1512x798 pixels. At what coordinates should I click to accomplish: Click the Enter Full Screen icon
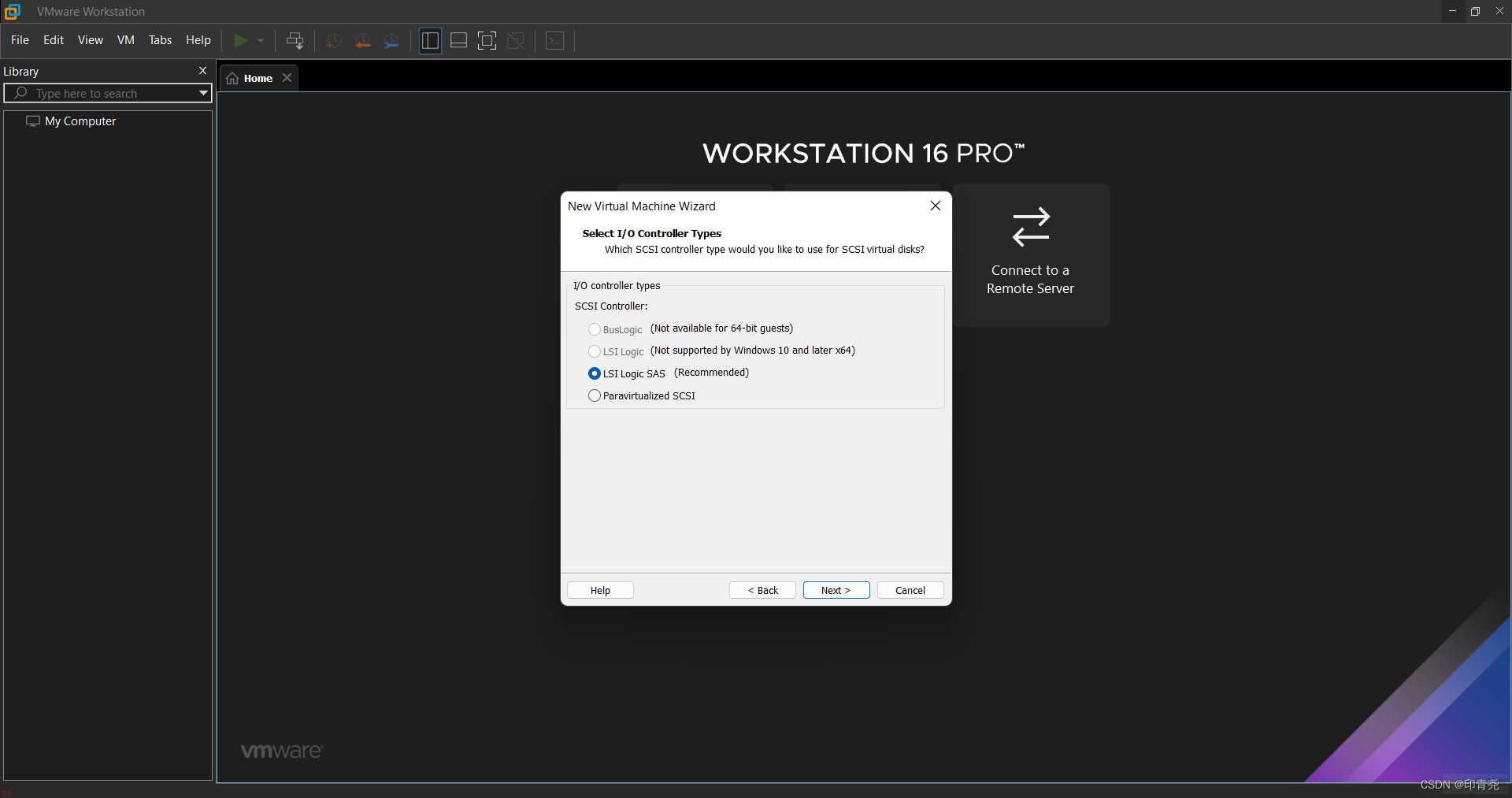(x=487, y=41)
